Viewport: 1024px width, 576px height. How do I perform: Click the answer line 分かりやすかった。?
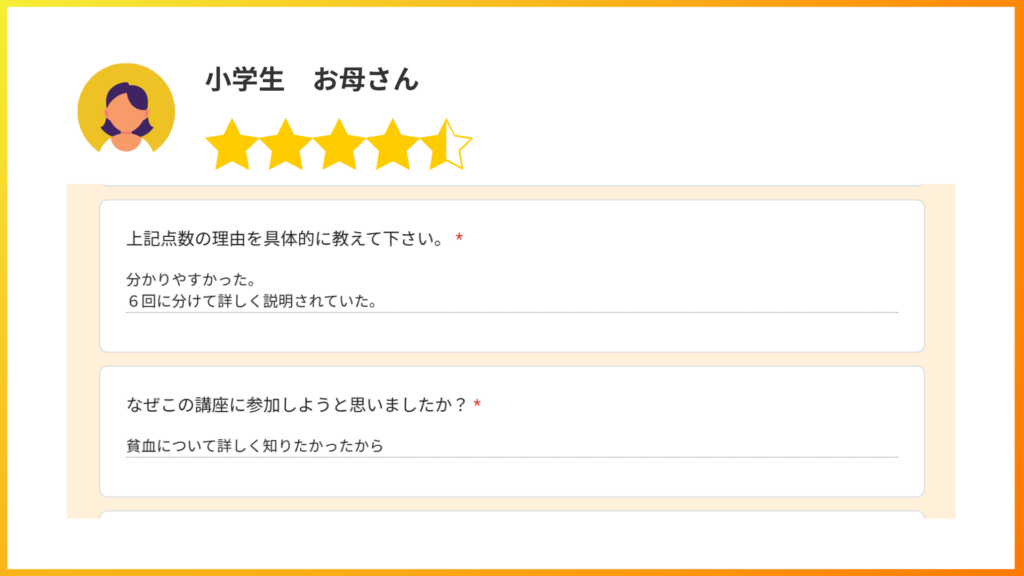tap(191, 280)
